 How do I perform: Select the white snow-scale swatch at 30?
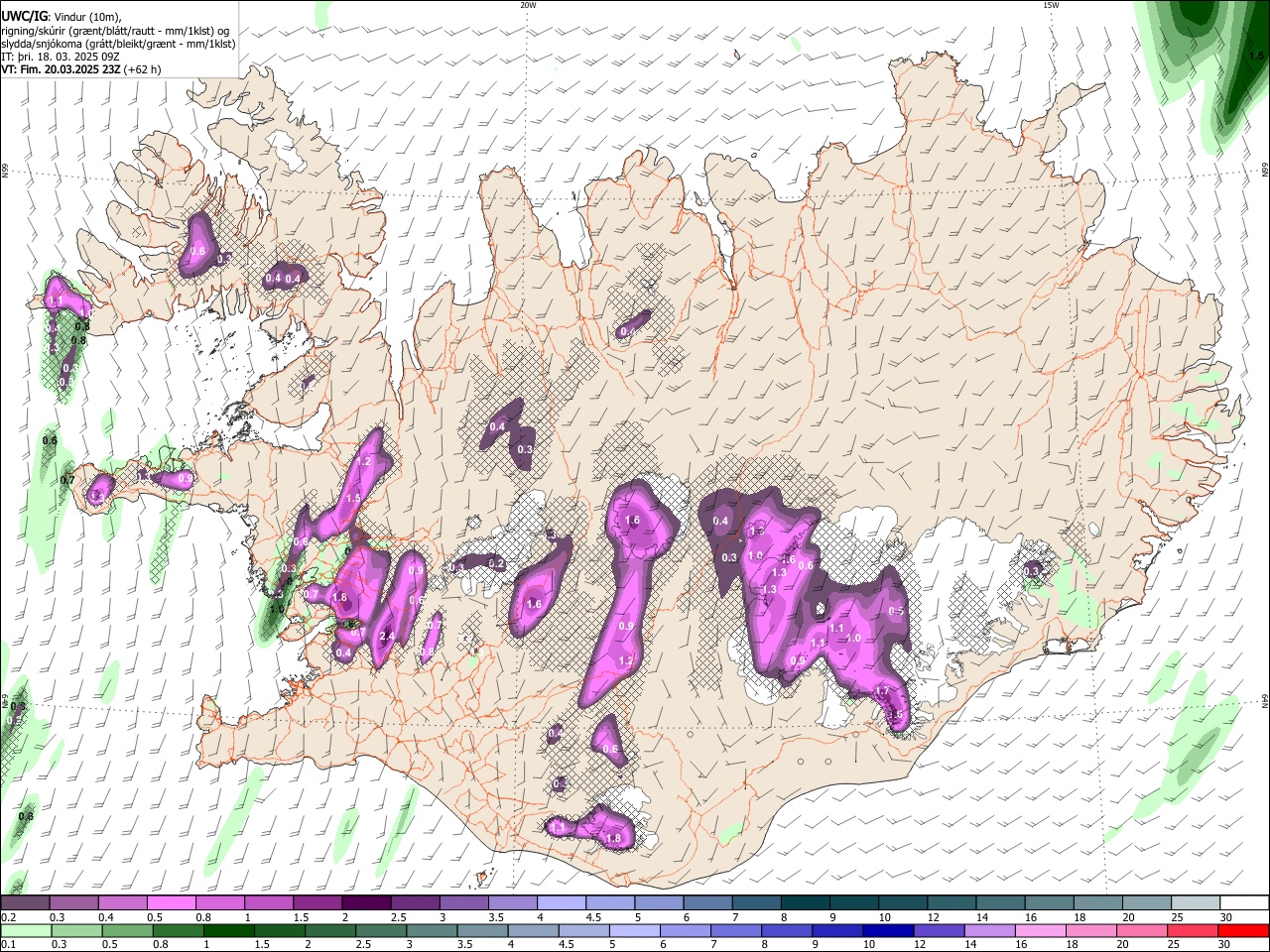tap(1245, 903)
